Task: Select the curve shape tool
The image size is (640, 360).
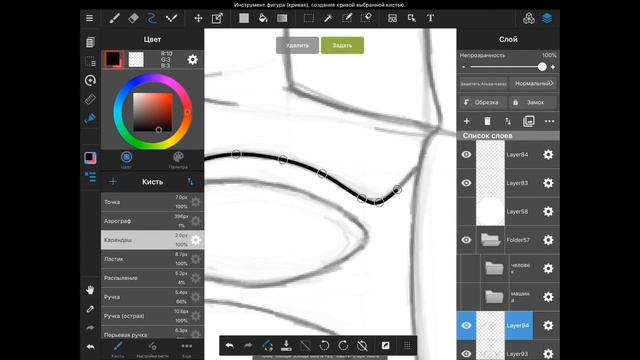Action: [152, 18]
